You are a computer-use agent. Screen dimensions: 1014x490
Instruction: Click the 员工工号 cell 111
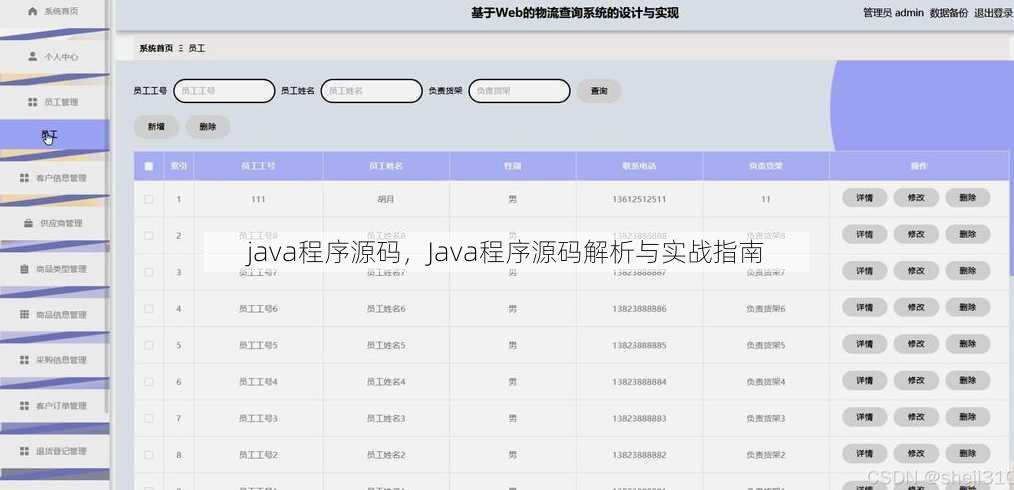(x=258, y=199)
